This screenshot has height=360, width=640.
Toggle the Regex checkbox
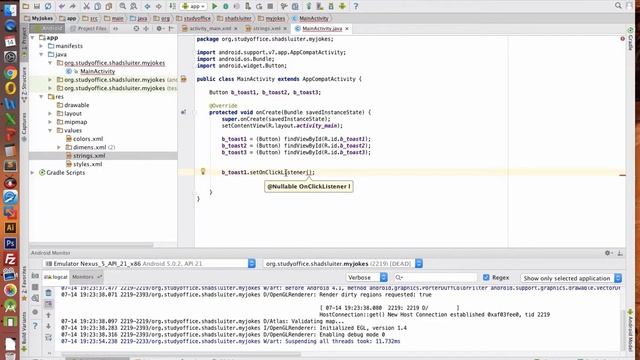tap(486, 278)
